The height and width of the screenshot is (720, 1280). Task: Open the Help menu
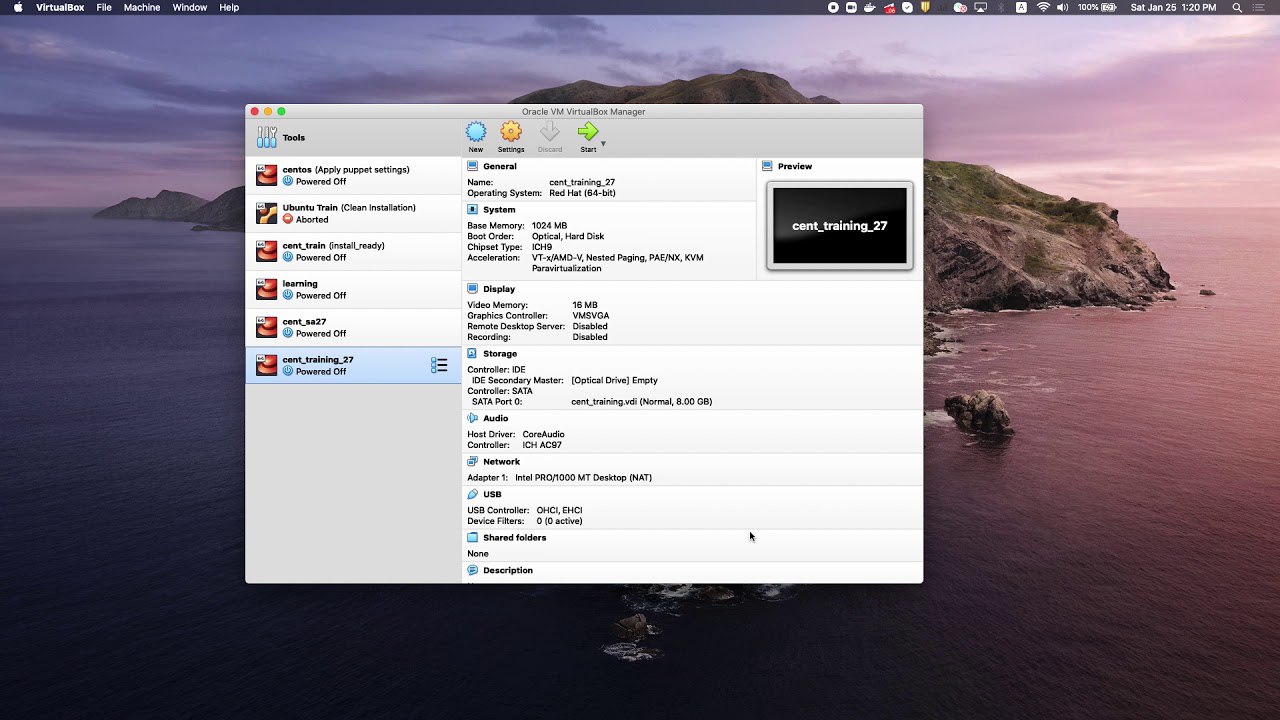click(x=229, y=7)
